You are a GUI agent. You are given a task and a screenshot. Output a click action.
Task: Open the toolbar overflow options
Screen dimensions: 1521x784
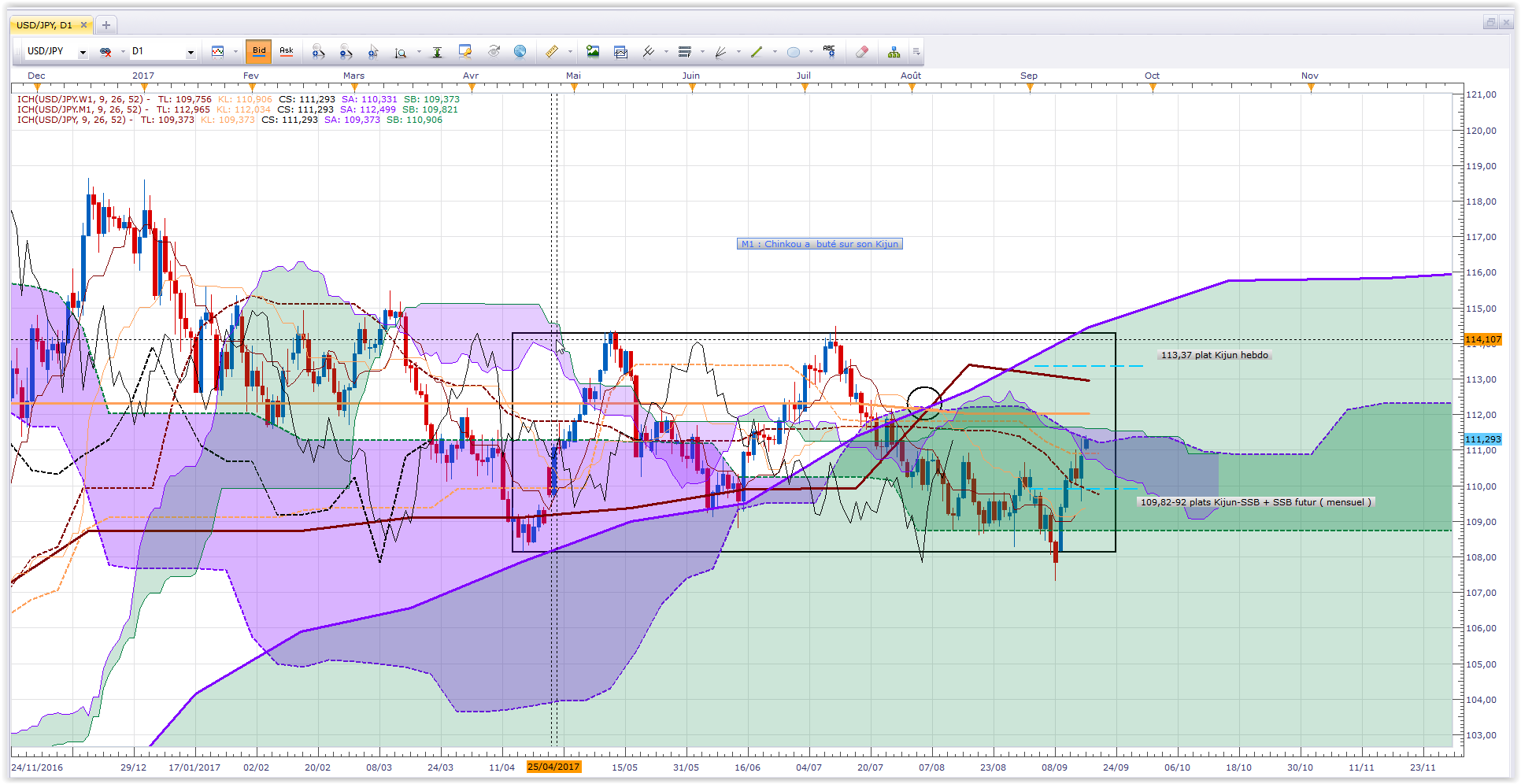916,52
